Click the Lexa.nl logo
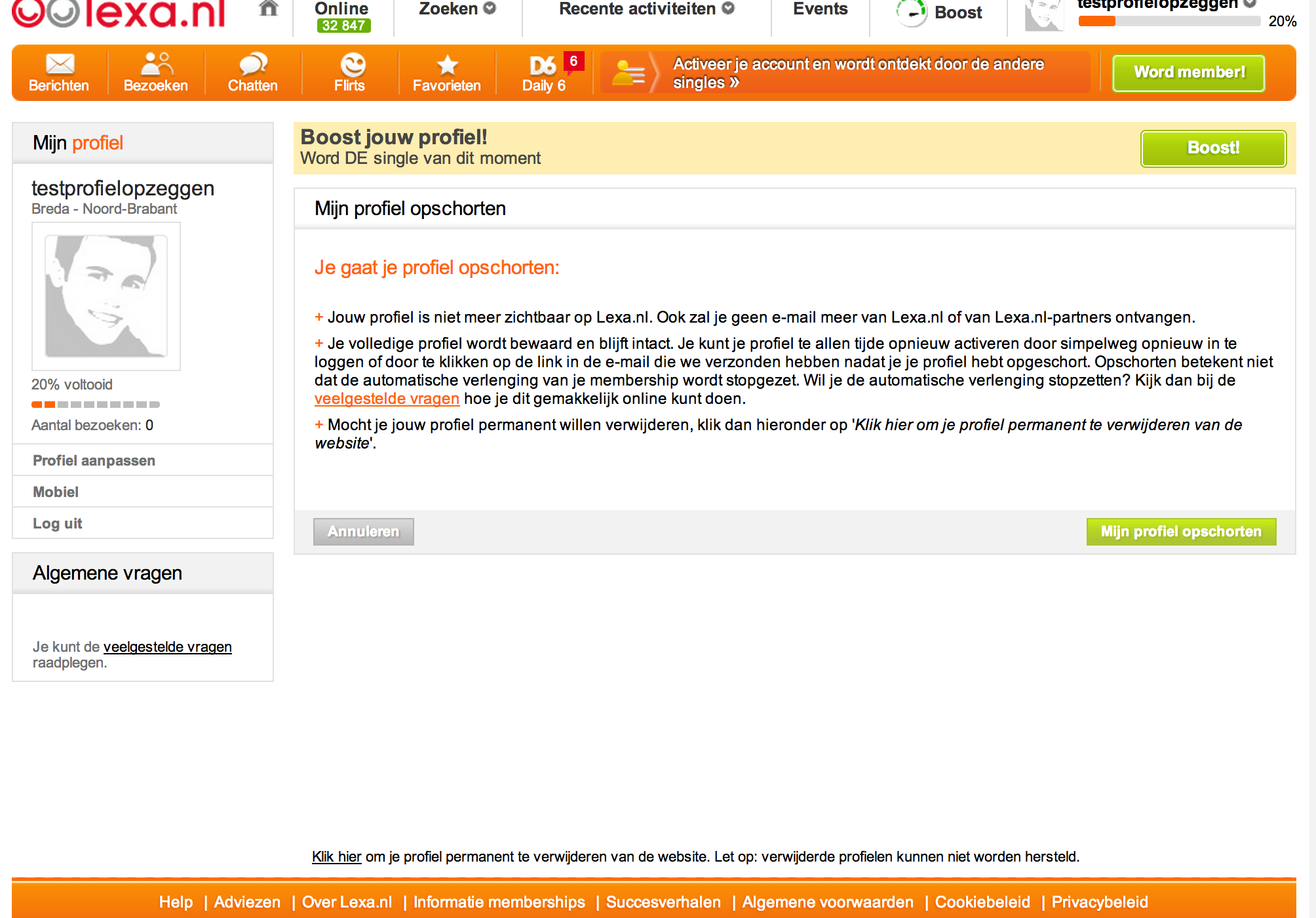This screenshot has width=1316, height=918. (119, 13)
